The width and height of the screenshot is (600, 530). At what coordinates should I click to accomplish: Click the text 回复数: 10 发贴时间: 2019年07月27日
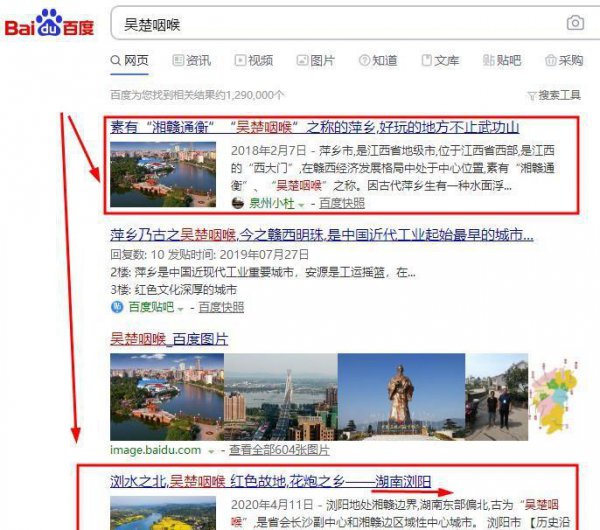[209, 254]
